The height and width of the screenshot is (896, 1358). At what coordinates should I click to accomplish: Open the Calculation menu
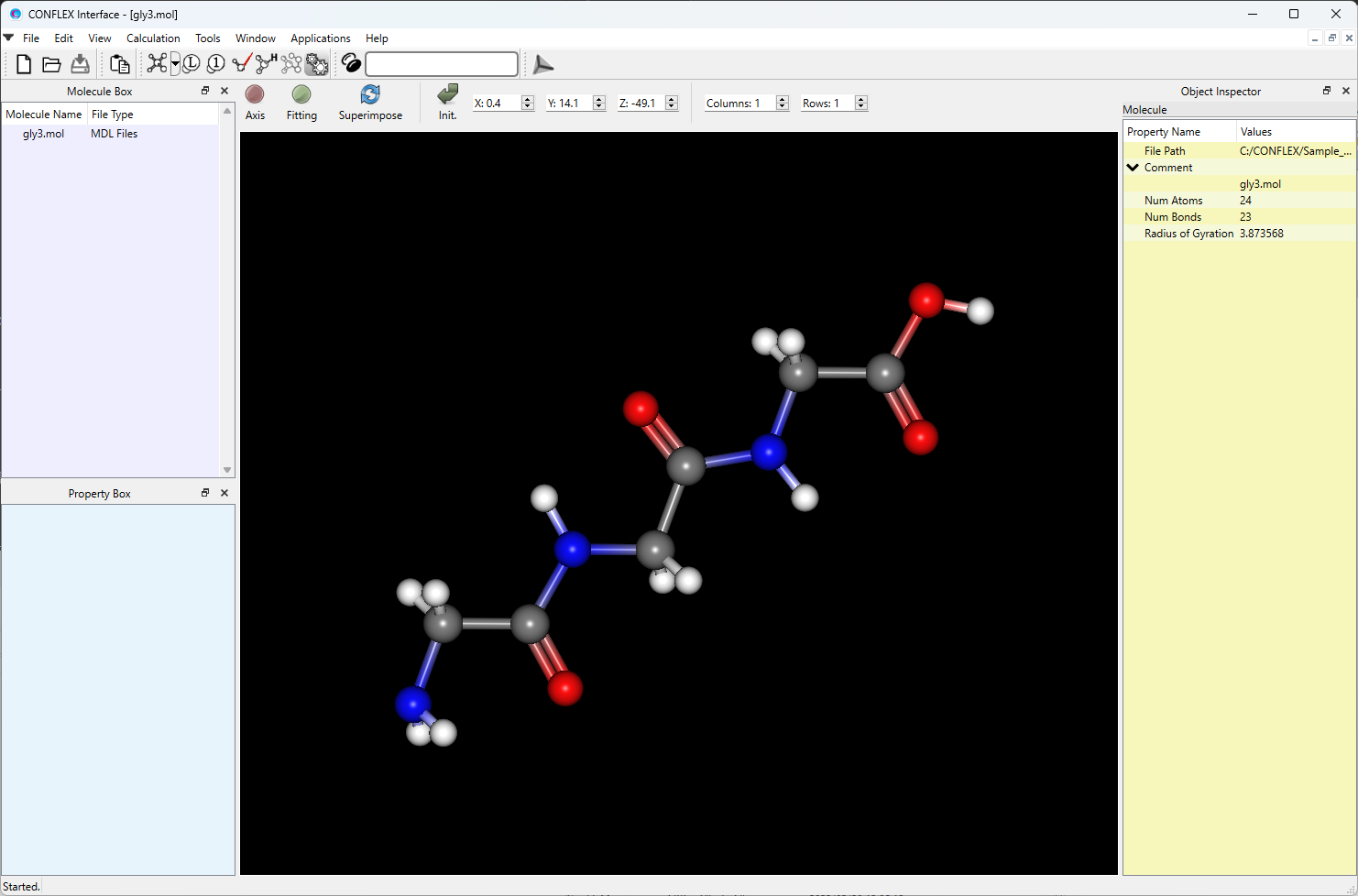coord(152,38)
